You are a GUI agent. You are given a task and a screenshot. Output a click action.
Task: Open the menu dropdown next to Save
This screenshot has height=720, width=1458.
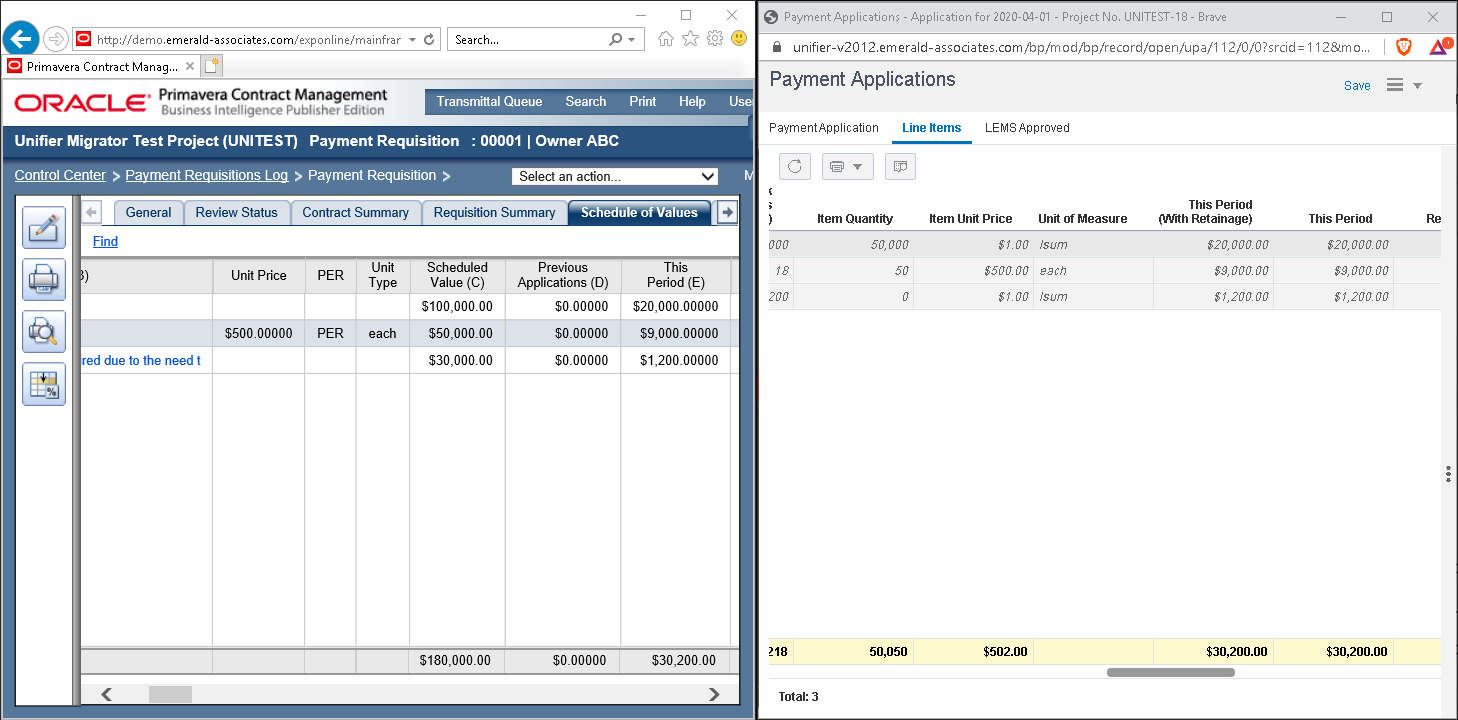click(1404, 85)
